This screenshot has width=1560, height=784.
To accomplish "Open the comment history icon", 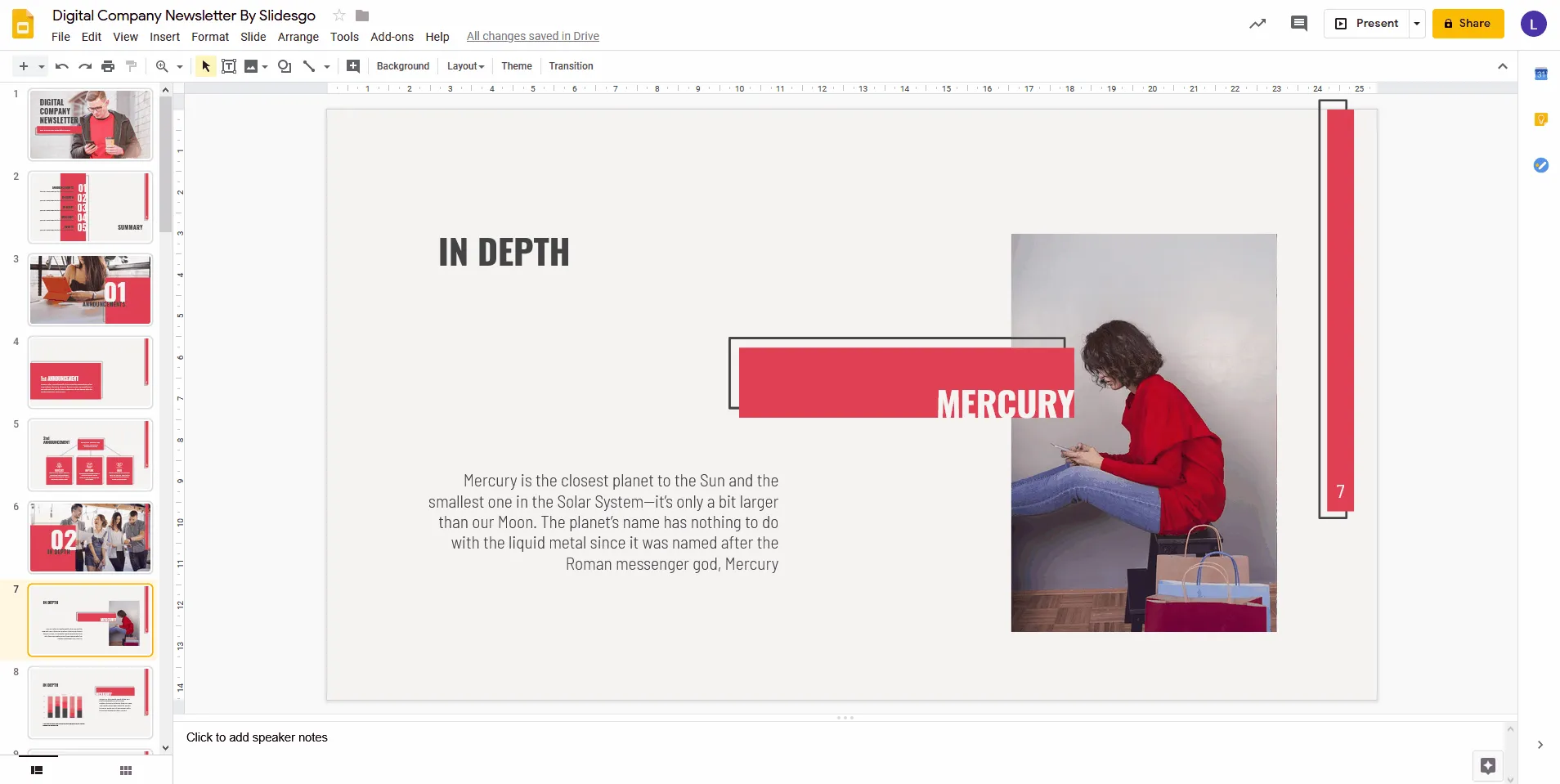I will tap(1298, 24).
